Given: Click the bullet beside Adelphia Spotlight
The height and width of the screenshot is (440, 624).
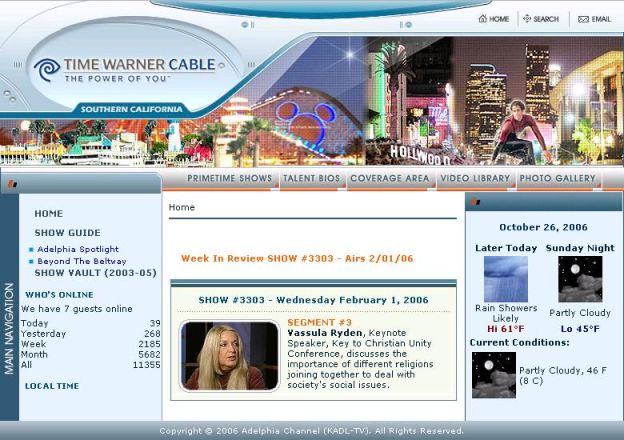Looking at the screenshot, I should pos(31,249).
